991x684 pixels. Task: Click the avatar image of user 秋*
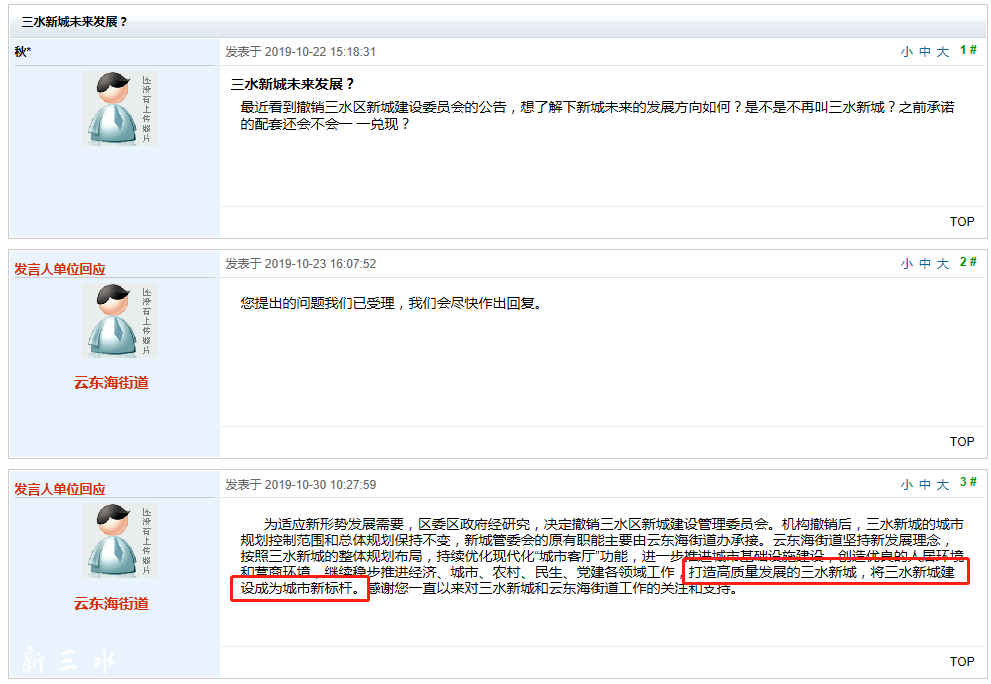coord(119,108)
